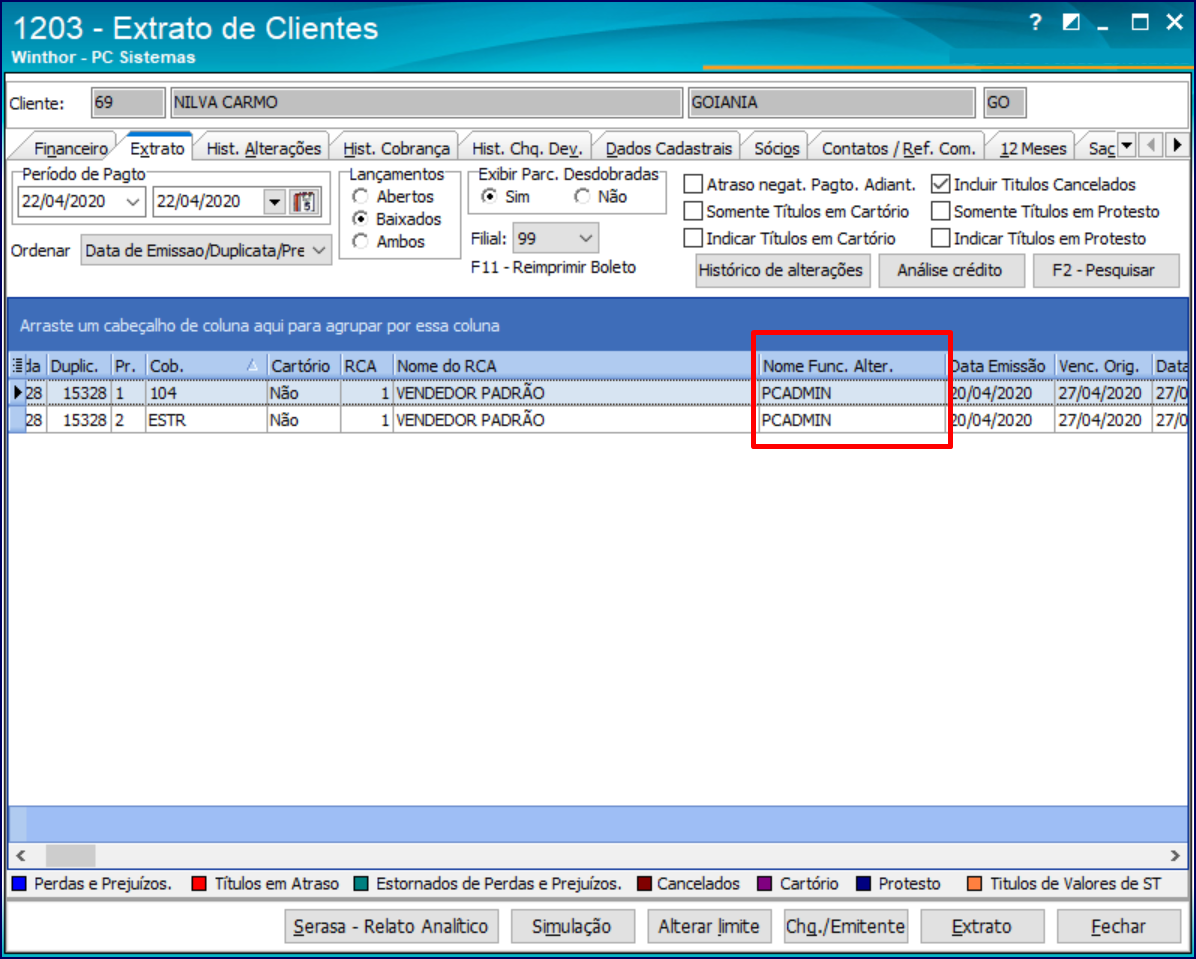Click the Venc. Orig. column header
The image size is (1196, 959).
pos(1104,366)
